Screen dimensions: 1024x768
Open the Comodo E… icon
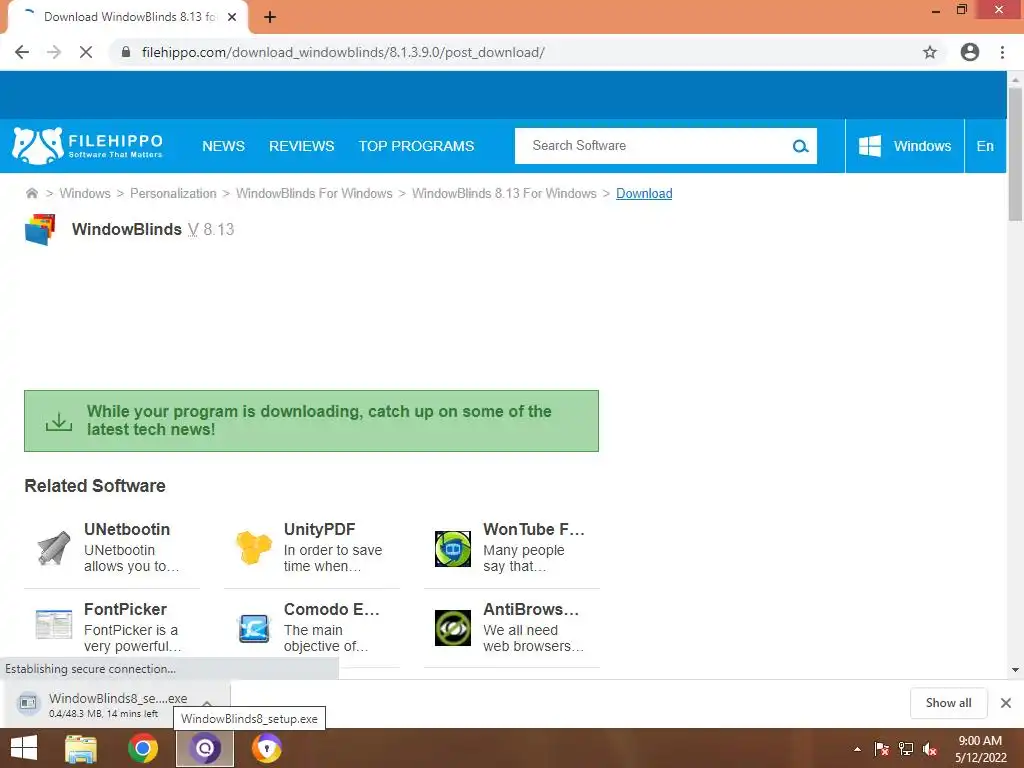coord(253,628)
